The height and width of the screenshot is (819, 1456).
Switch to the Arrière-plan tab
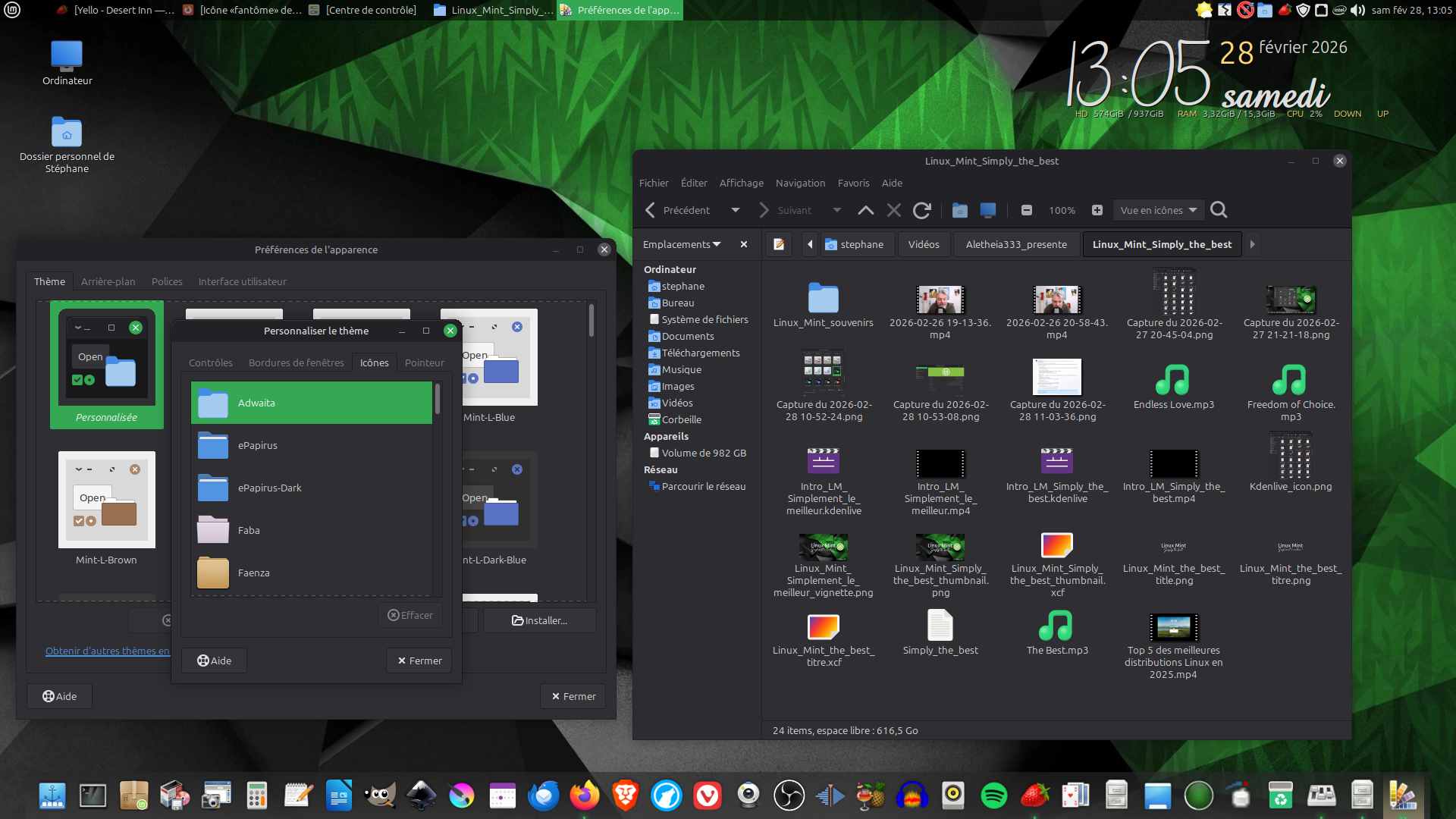(x=108, y=281)
